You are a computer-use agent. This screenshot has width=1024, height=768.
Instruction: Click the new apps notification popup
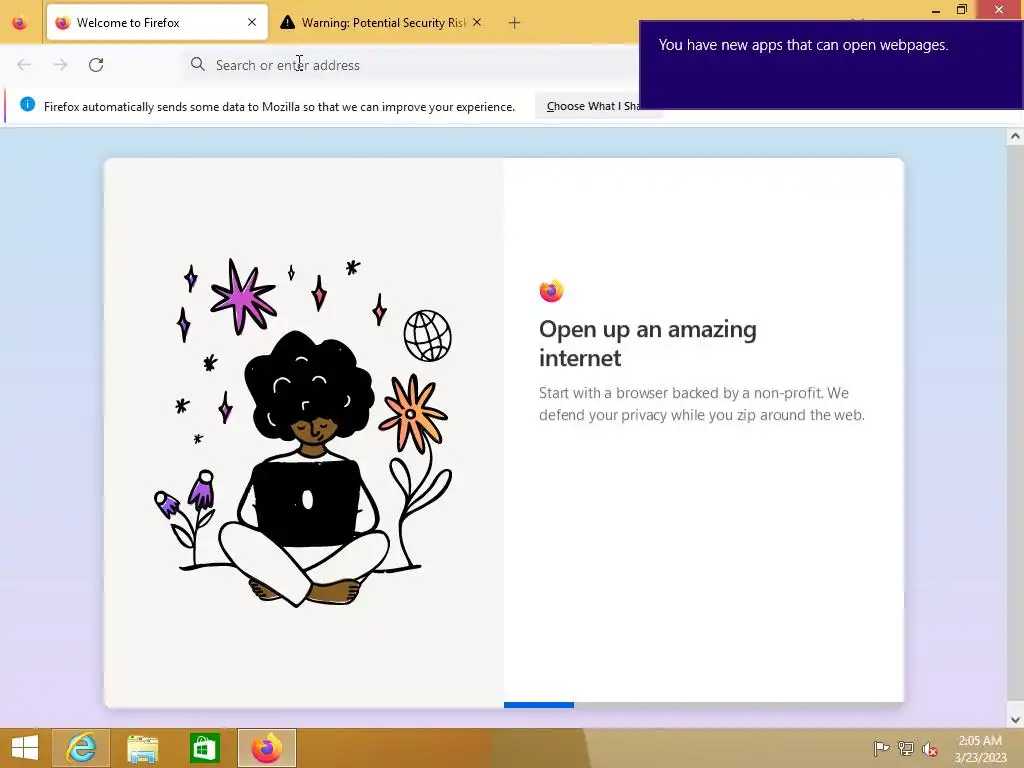tap(831, 65)
